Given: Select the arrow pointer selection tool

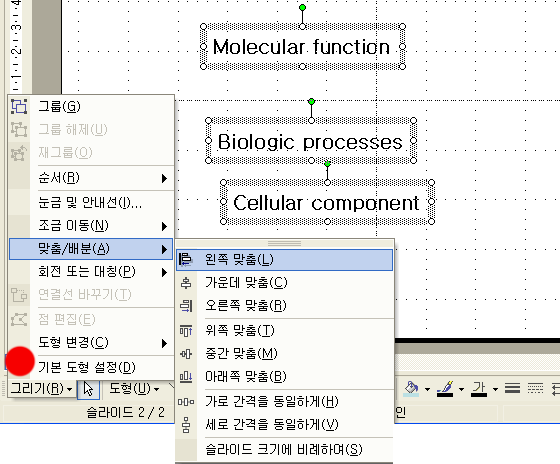Looking at the screenshot, I should (88, 389).
